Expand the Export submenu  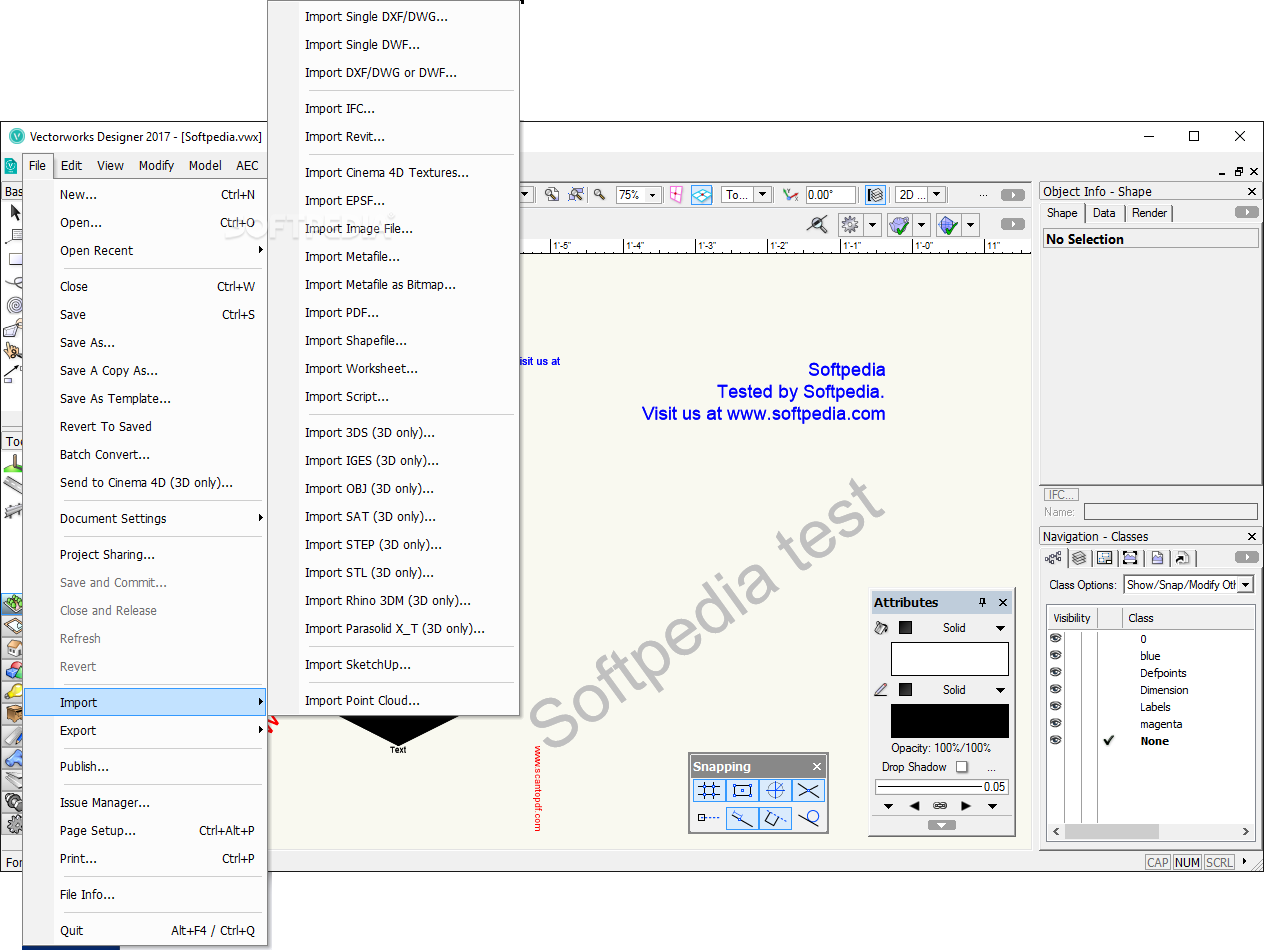(x=145, y=730)
